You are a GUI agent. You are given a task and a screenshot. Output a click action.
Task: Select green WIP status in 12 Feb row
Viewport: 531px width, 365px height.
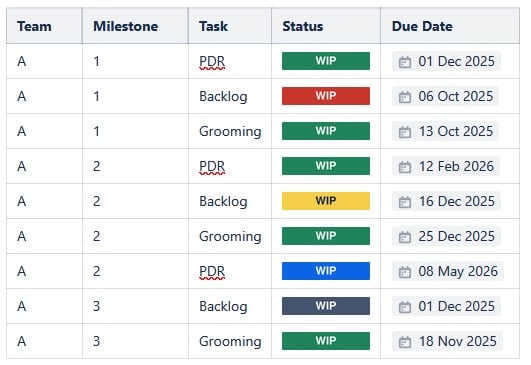pos(326,166)
